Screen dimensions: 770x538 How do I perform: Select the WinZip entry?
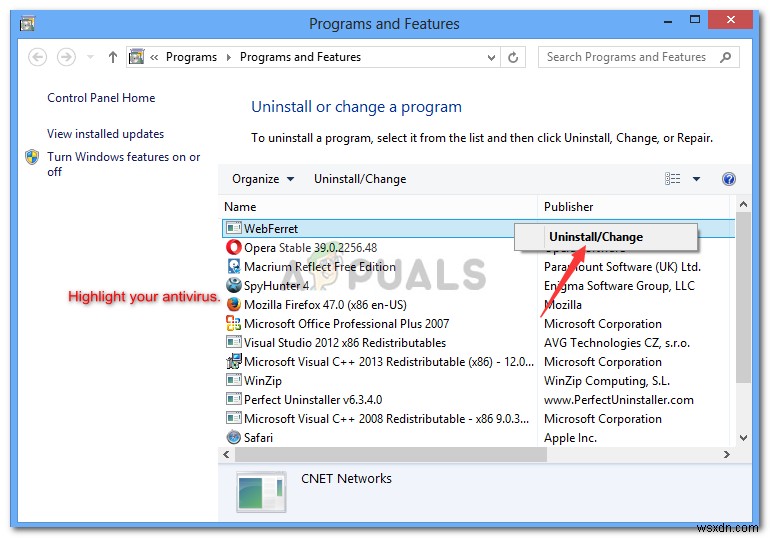(x=263, y=381)
